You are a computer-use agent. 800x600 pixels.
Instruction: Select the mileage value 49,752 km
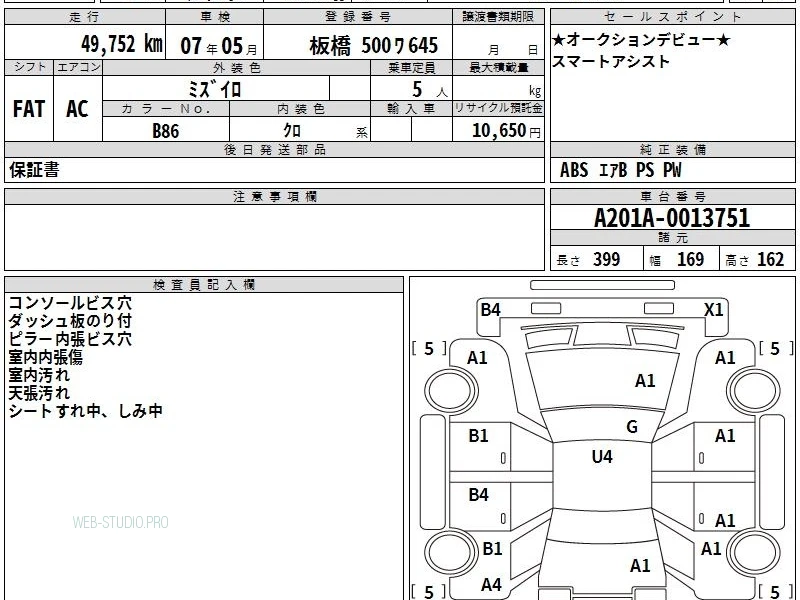point(121,44)
